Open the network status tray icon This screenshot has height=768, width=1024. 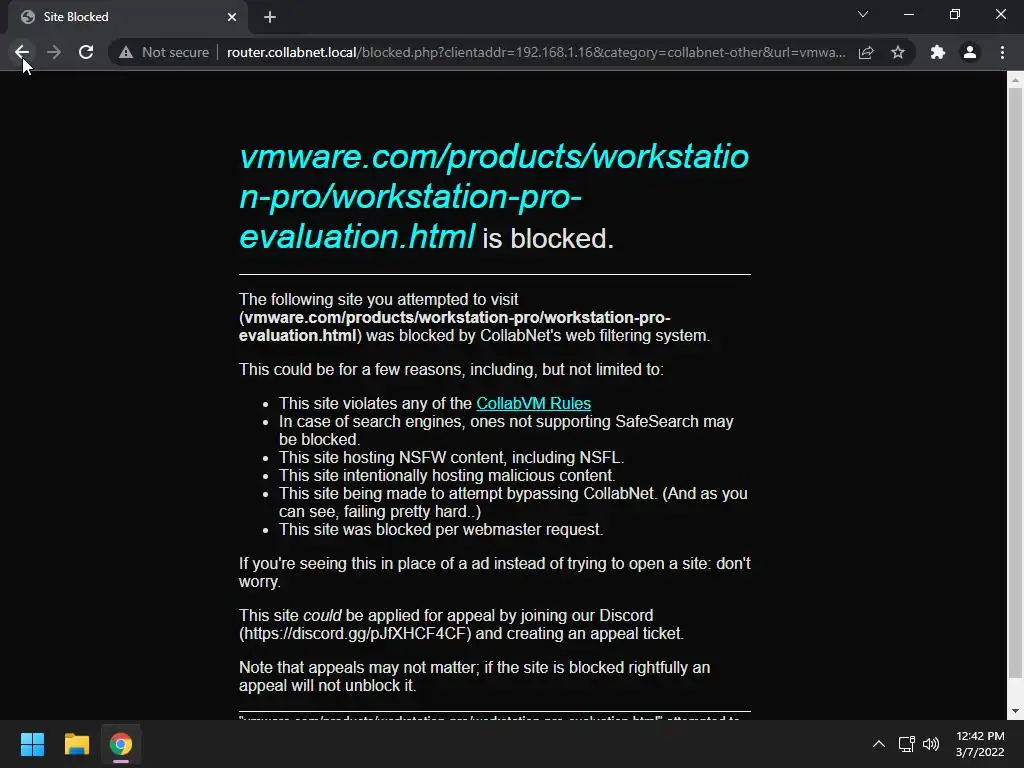[x=906, y=744]
